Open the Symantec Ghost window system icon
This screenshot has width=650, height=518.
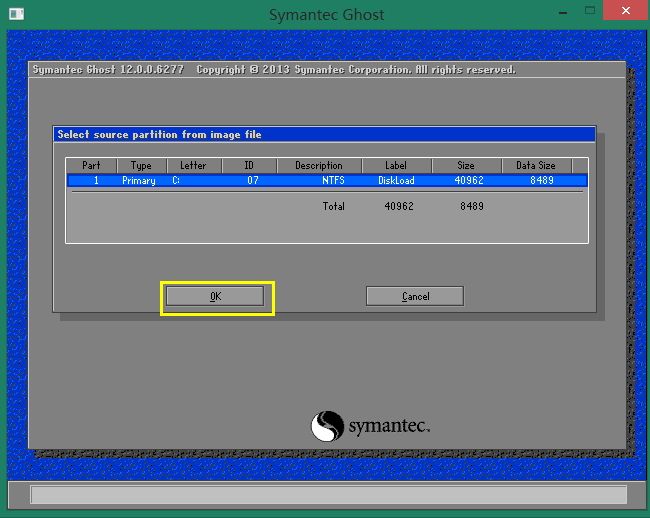click(x=16, y=14)
